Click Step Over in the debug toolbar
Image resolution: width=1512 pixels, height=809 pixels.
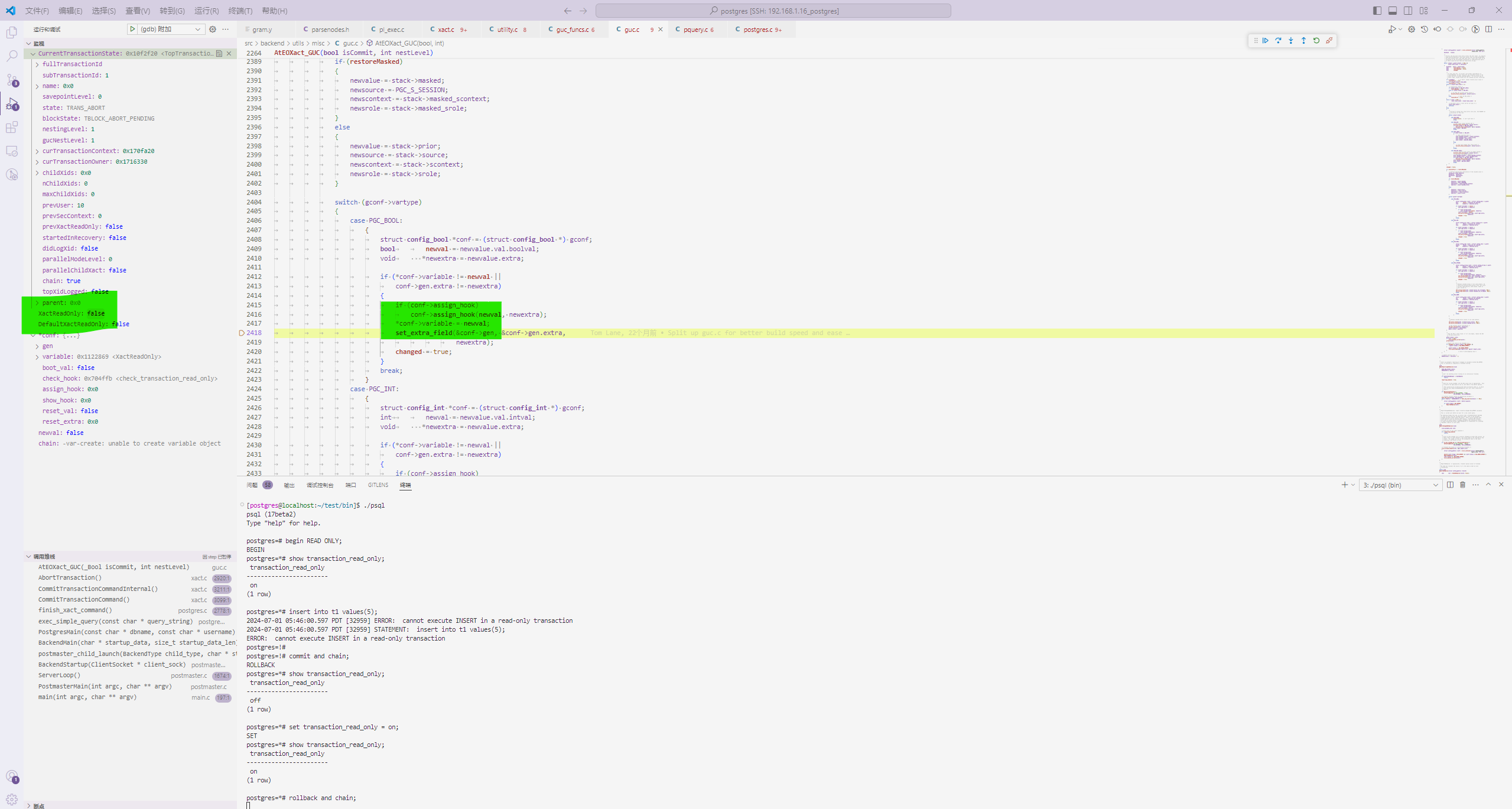coord(1278,41)
